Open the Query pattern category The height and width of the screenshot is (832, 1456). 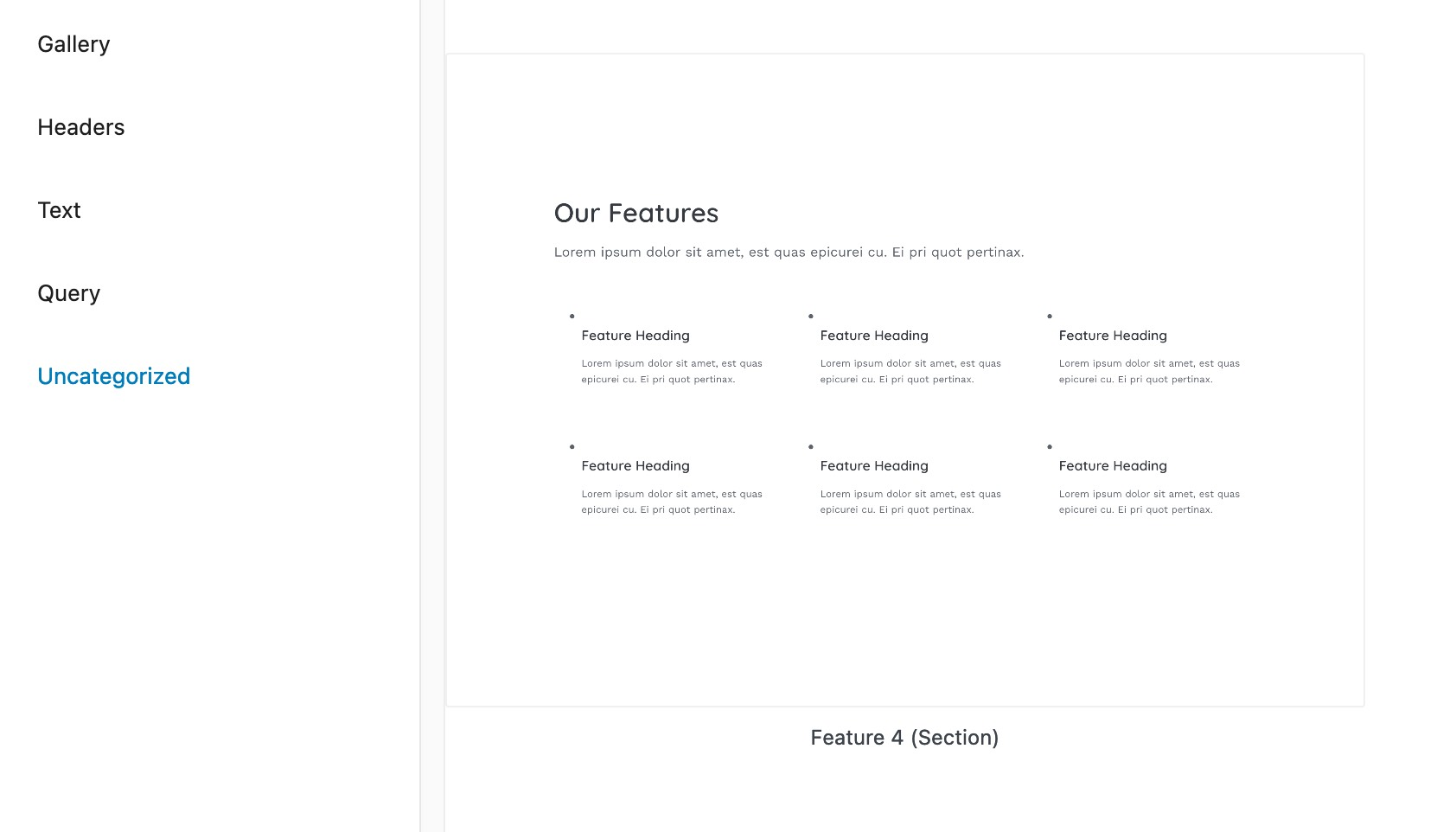click(68, 293)
